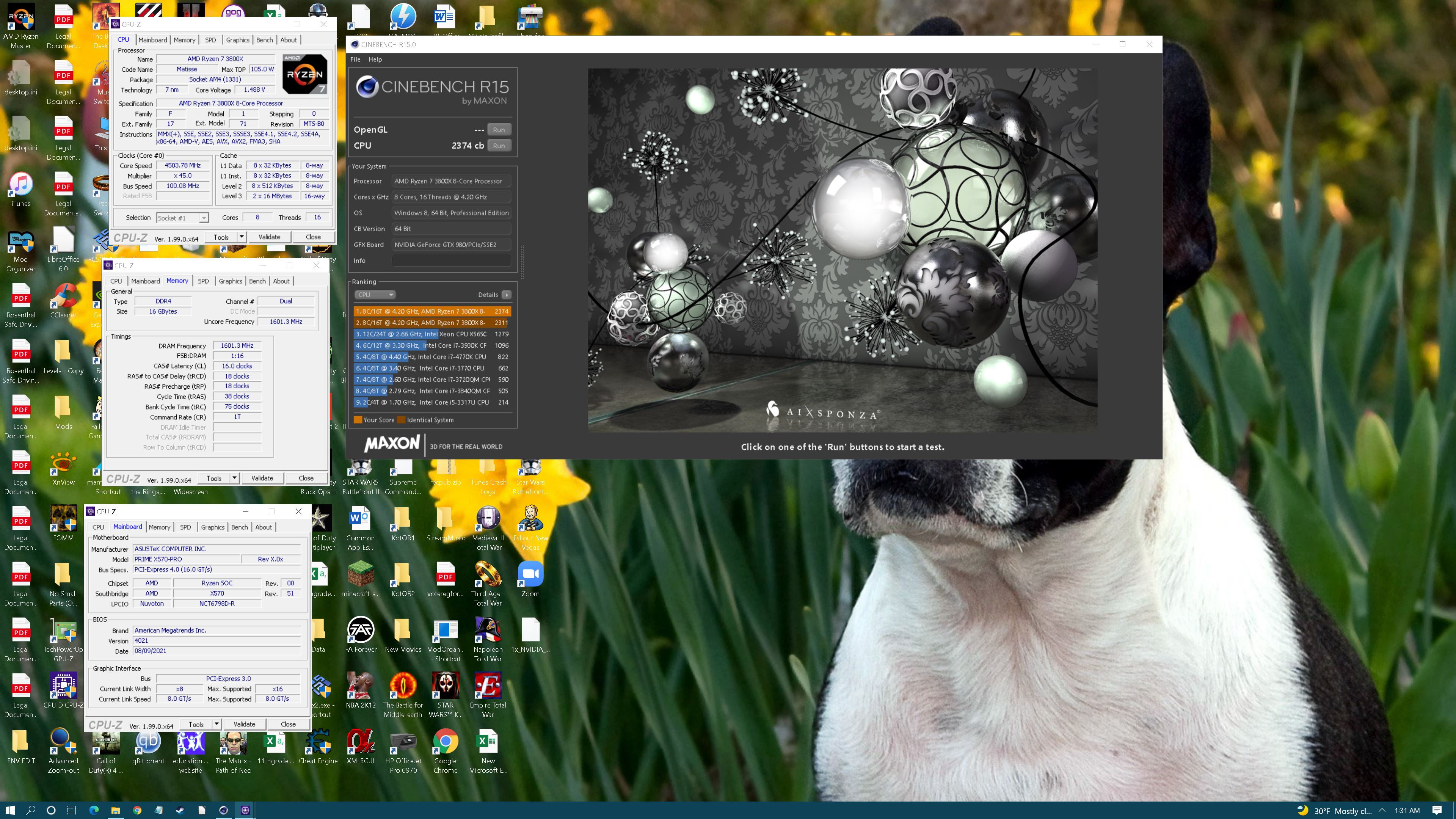
Task: Open LibreOffice 6.0 desktop icon
Action: click(63, 250)
